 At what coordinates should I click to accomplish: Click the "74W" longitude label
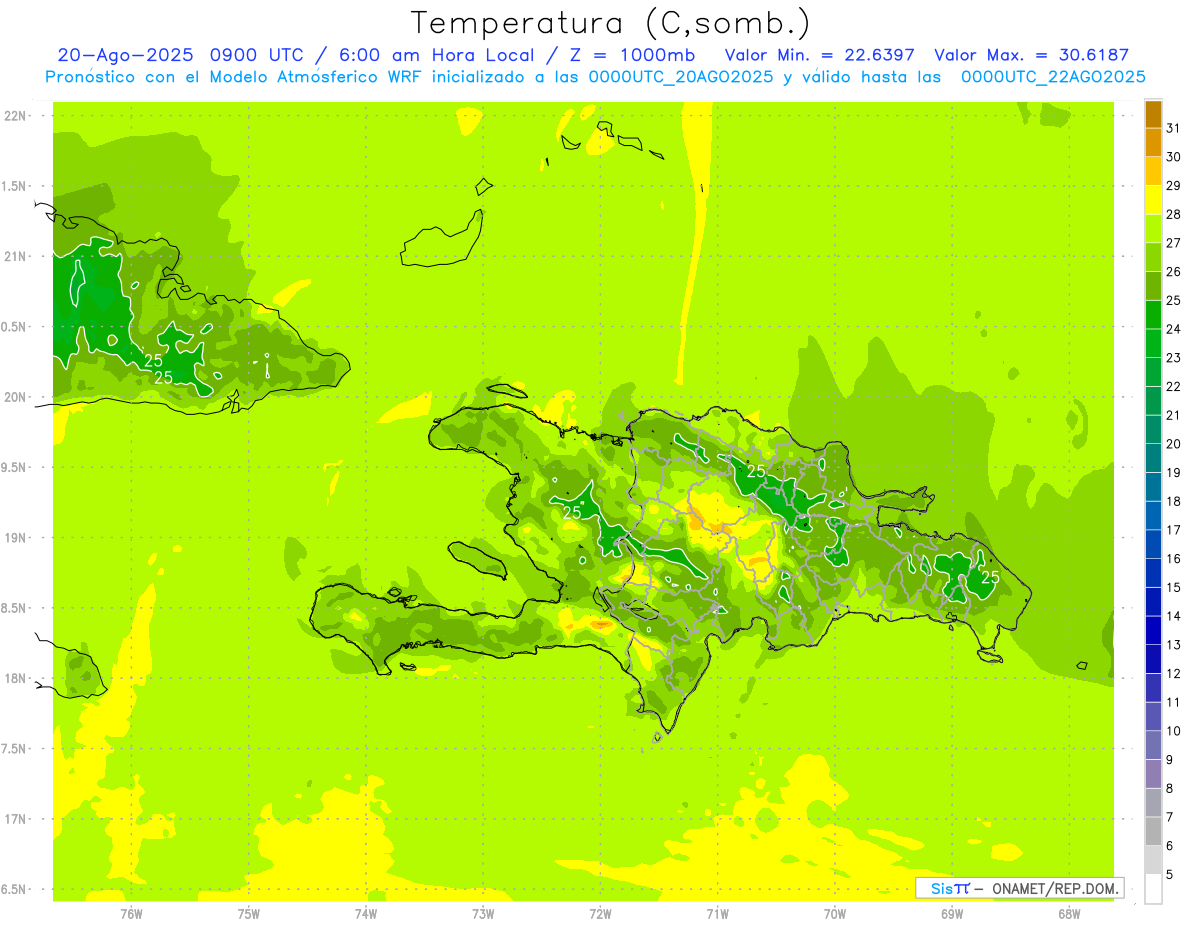(366, 914)
